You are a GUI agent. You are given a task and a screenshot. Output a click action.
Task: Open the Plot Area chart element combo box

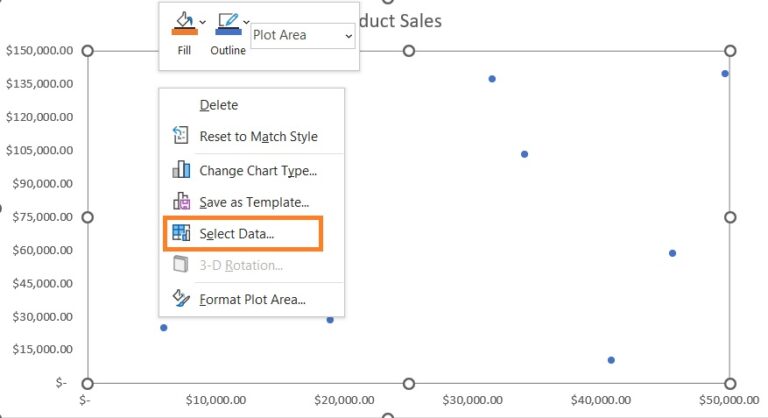303,35
